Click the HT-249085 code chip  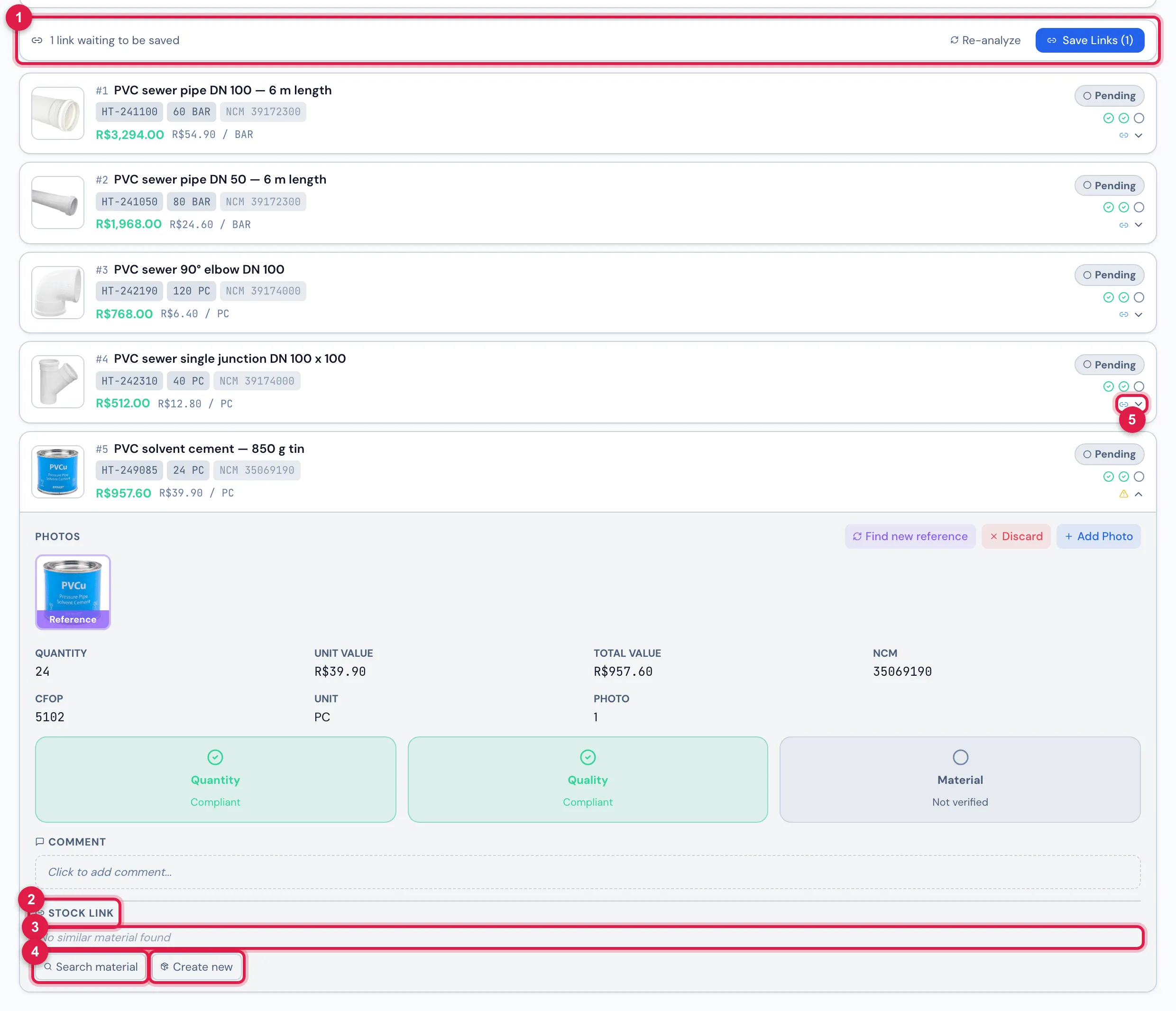click(x=129, y=470)
